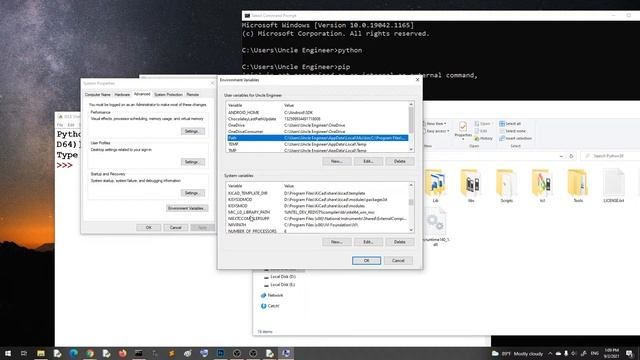Screen dimensions: 640x360
Task: Click the Search Python39 field
Action: (611, 156)
